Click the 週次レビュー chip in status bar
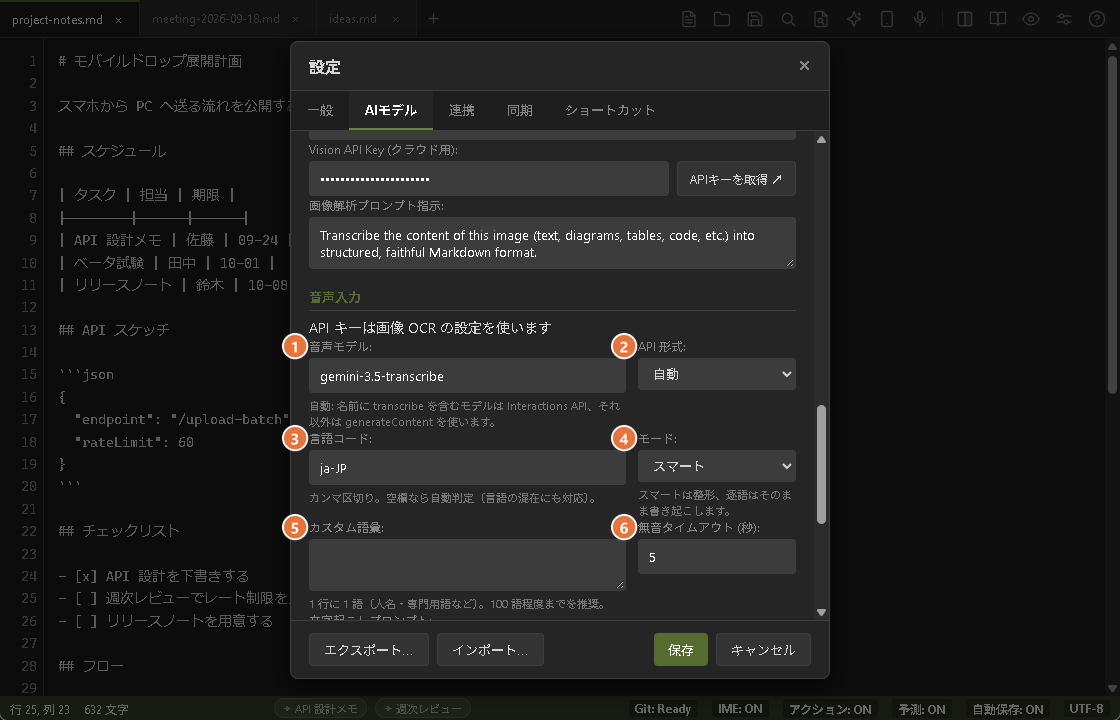This screenshot has height=720, width=1120. click(422, 709)
